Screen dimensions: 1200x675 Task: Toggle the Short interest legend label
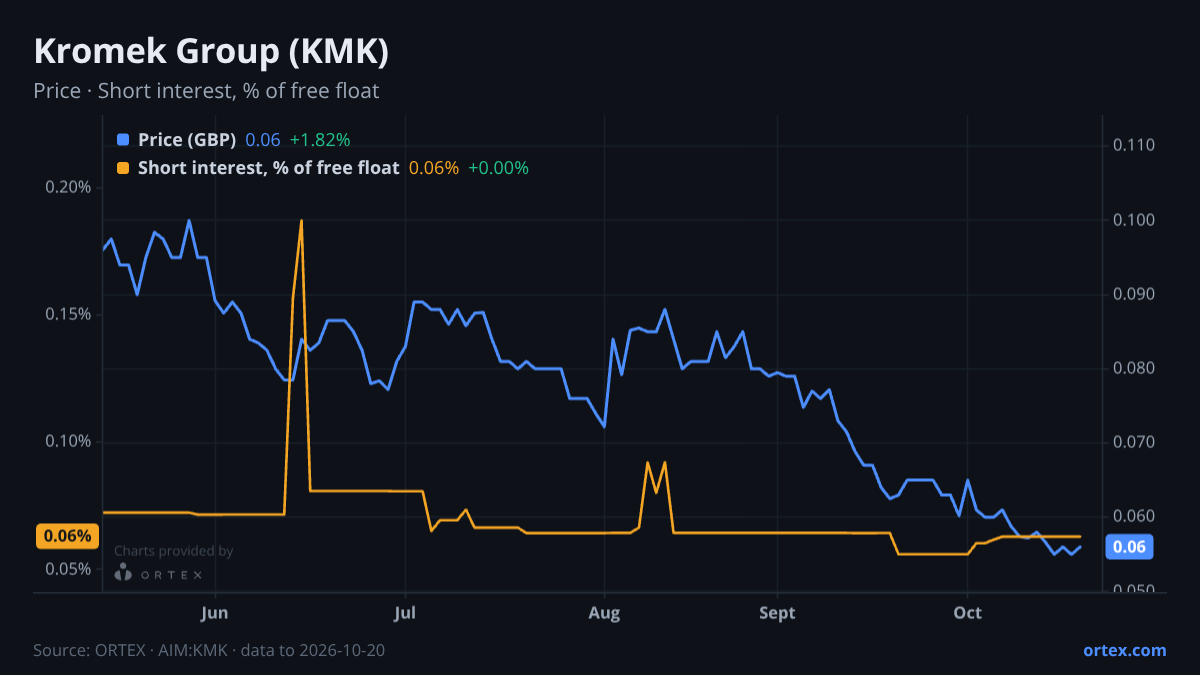point(268,168)
